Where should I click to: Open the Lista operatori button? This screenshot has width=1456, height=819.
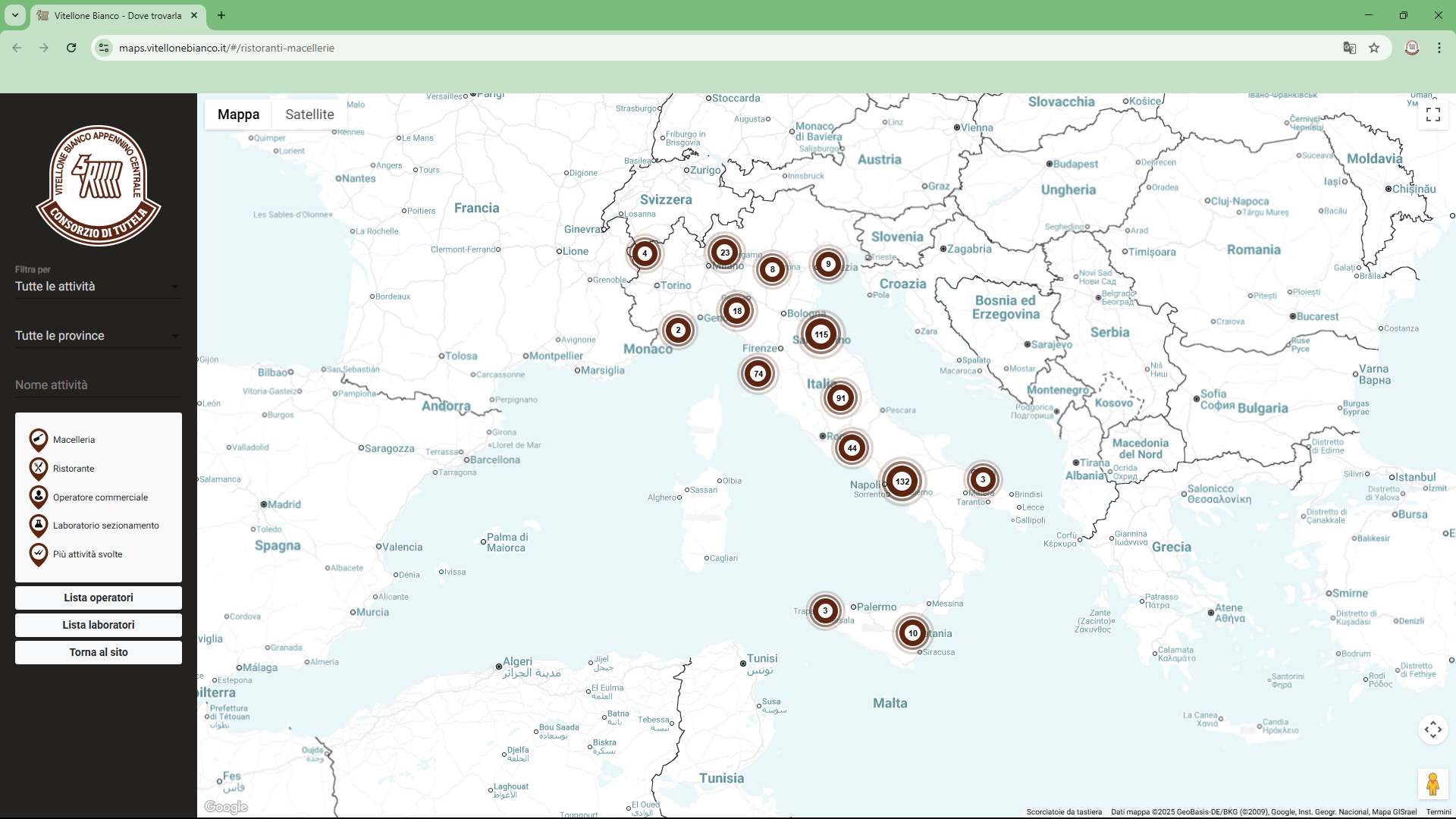[x=99, y=598]
